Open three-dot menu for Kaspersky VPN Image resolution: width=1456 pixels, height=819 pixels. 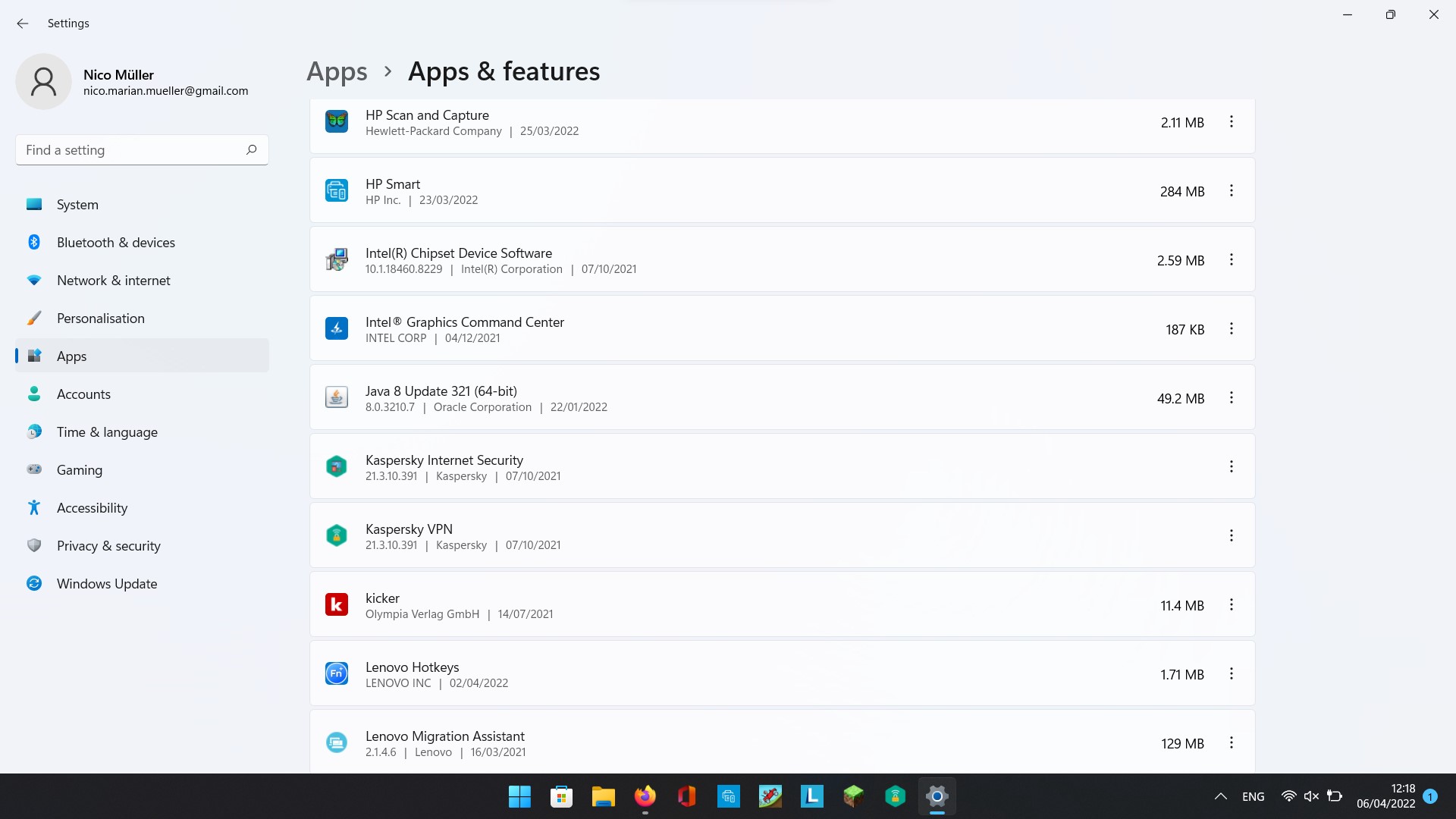point(1231,536)
